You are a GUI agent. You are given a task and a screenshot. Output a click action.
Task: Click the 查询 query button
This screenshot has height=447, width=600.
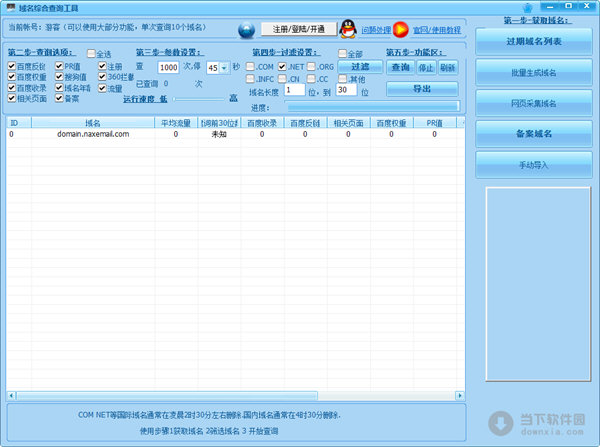tap(400, 68)
